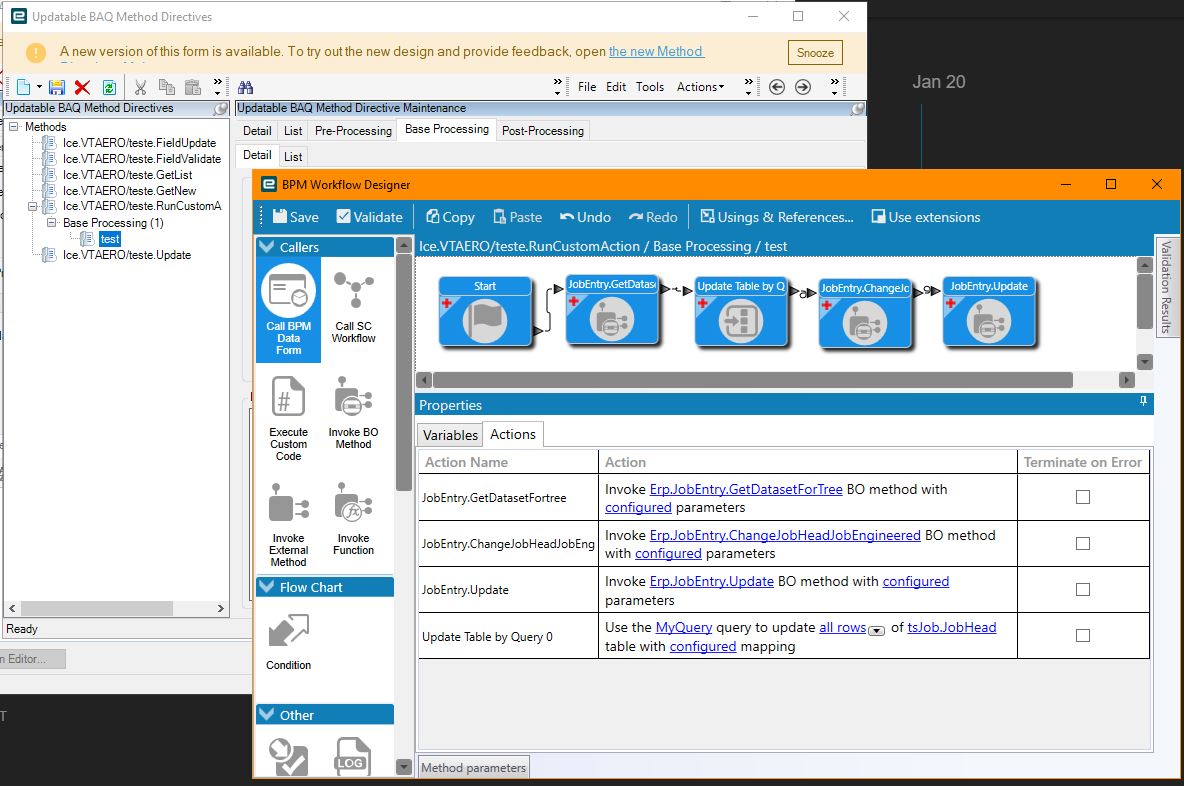Click the Copy icon in directives toolbar
Screen dimensions: 1184x786
[x=167, y=88]
